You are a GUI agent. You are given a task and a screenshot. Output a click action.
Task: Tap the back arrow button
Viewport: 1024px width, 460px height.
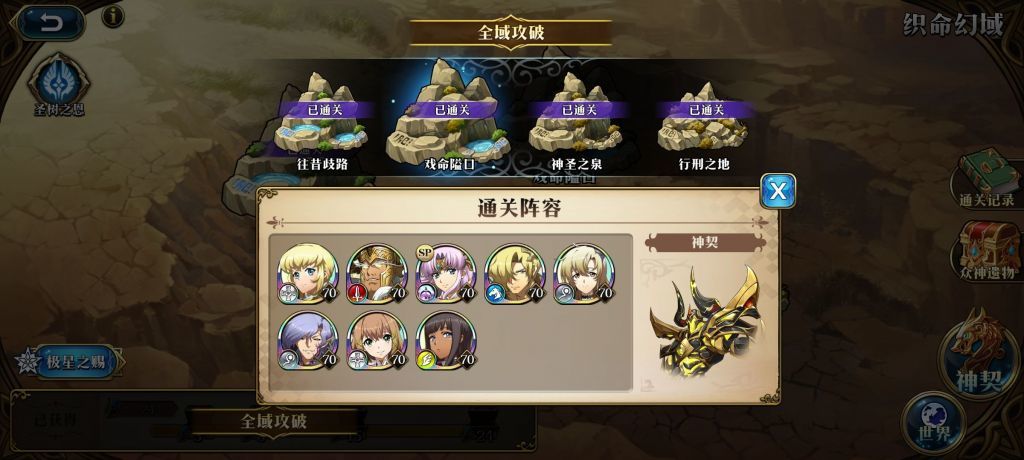click(x=50, y=23)
